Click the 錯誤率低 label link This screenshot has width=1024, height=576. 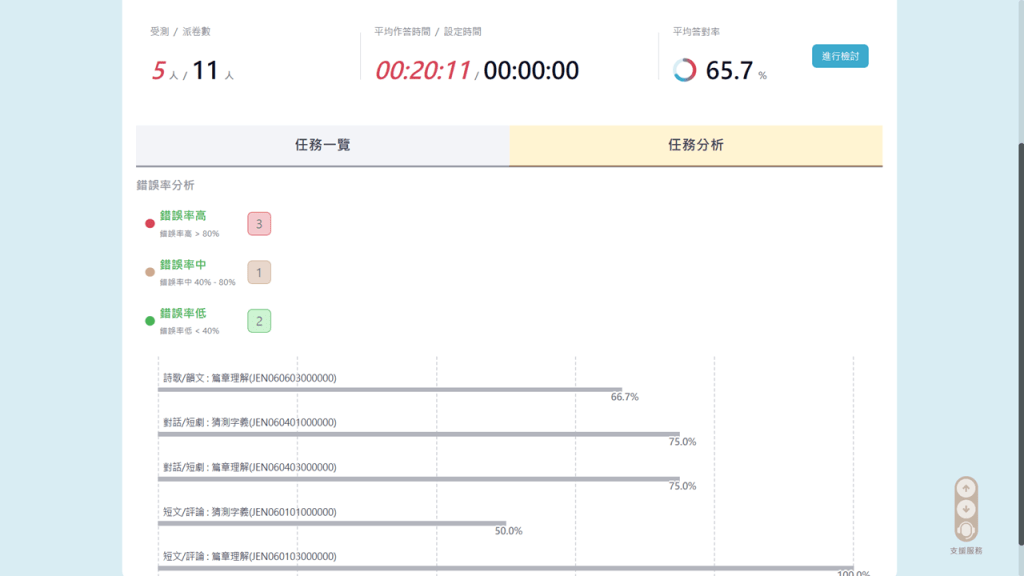point(183,314)
